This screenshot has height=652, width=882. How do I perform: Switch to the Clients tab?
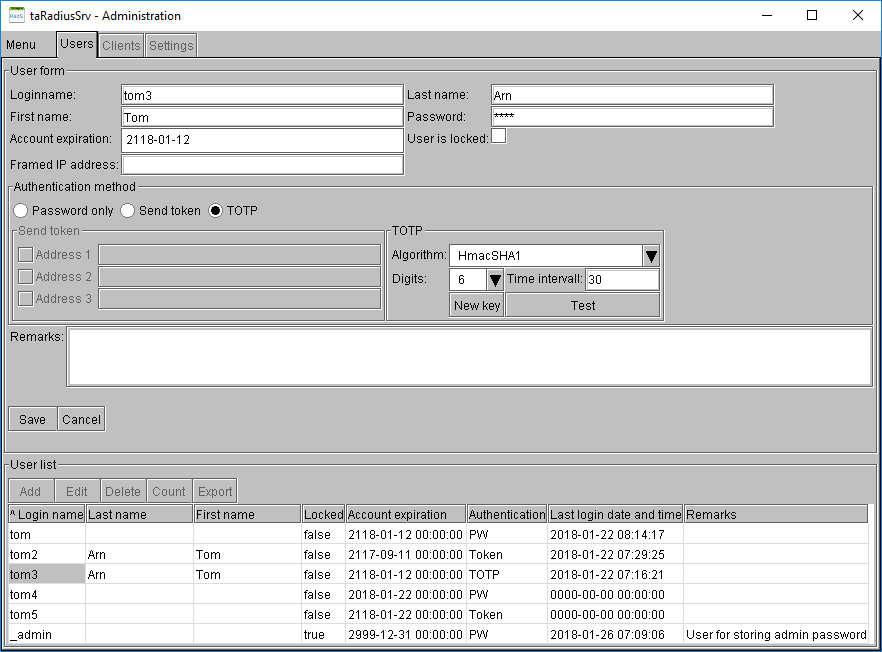coord(121,46)
